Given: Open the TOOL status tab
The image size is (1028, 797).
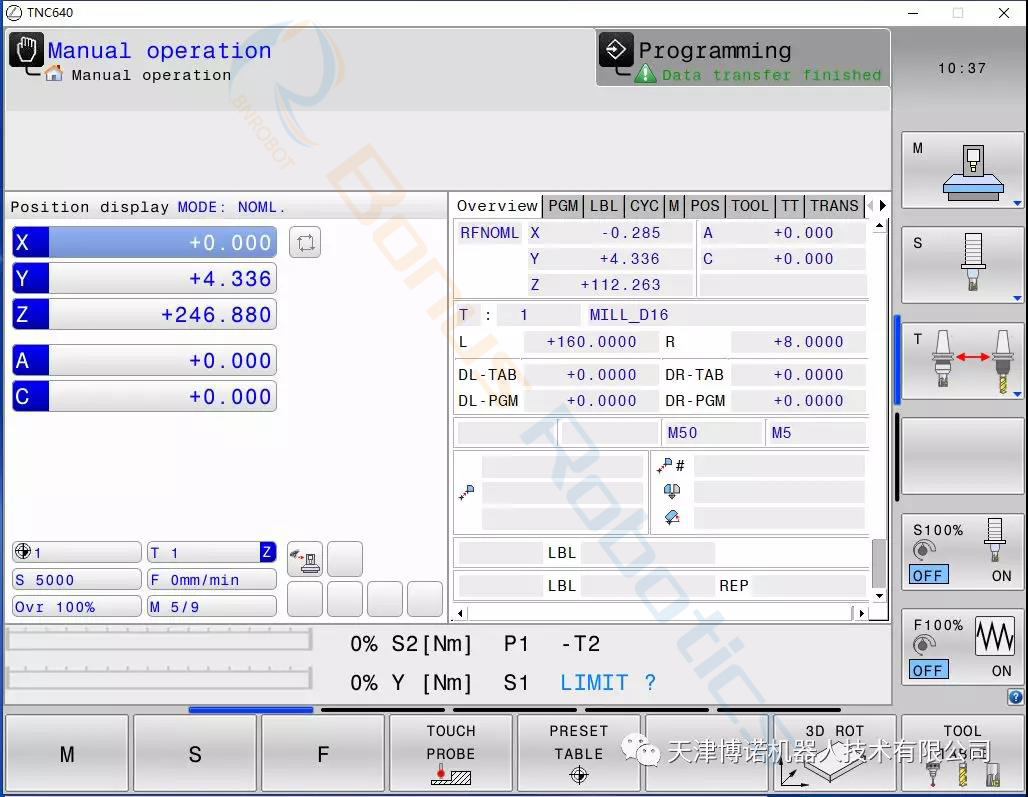Looking at the screenshot, I should click(x=749, y=206).
